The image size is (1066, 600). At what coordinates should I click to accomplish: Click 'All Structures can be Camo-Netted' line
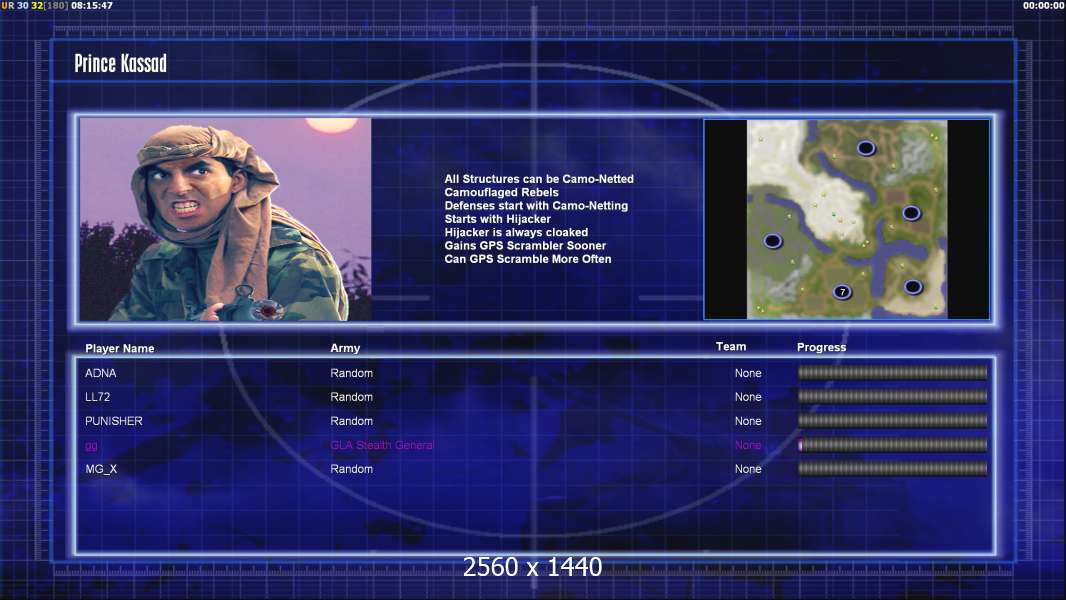539,179
